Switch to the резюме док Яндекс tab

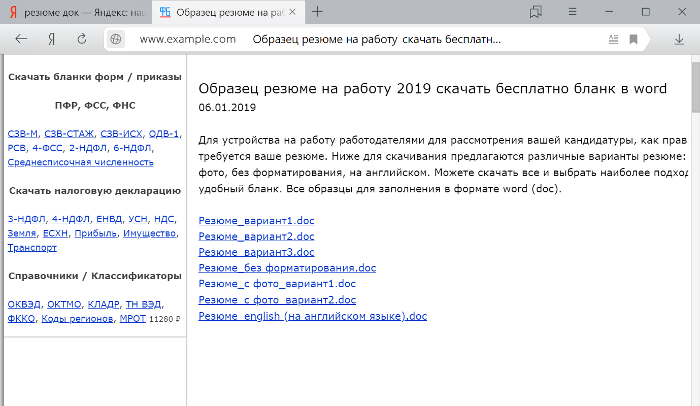[x=76, y=13]
